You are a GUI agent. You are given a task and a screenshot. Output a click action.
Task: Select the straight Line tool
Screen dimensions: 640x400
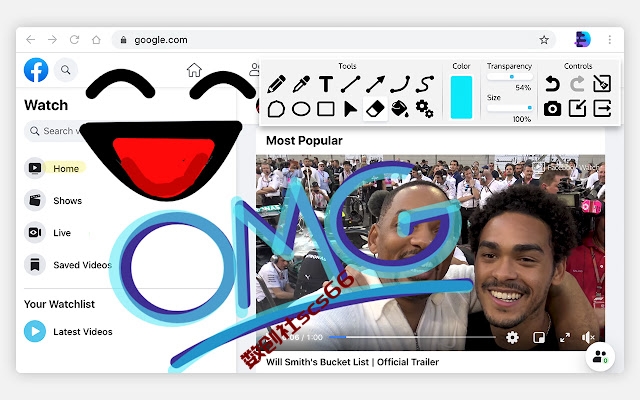[351, 84]
